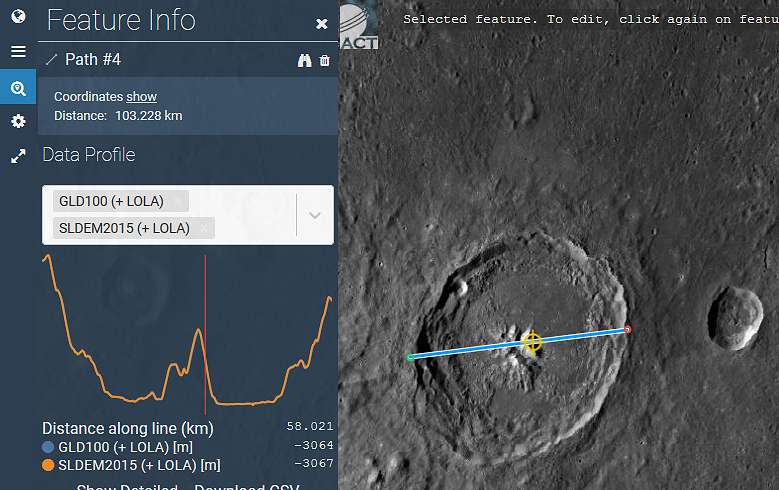Viewport: 779px width, 490px height.
Task: Click the red vertical cursor line in profile
Action: coord(205,334)
